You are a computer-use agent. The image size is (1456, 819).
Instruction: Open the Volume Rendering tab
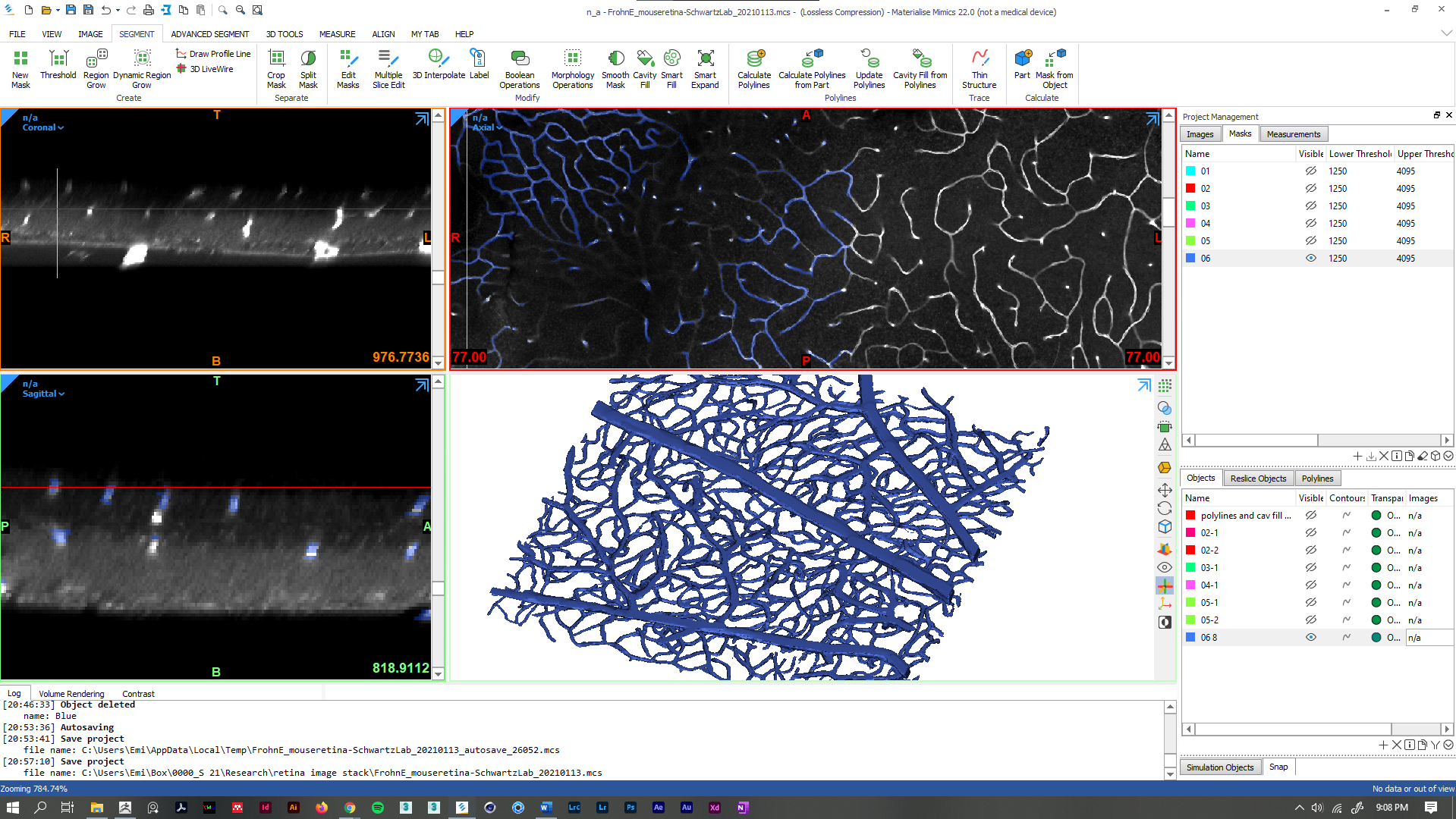pyautogui.click(x=71, y=694)
